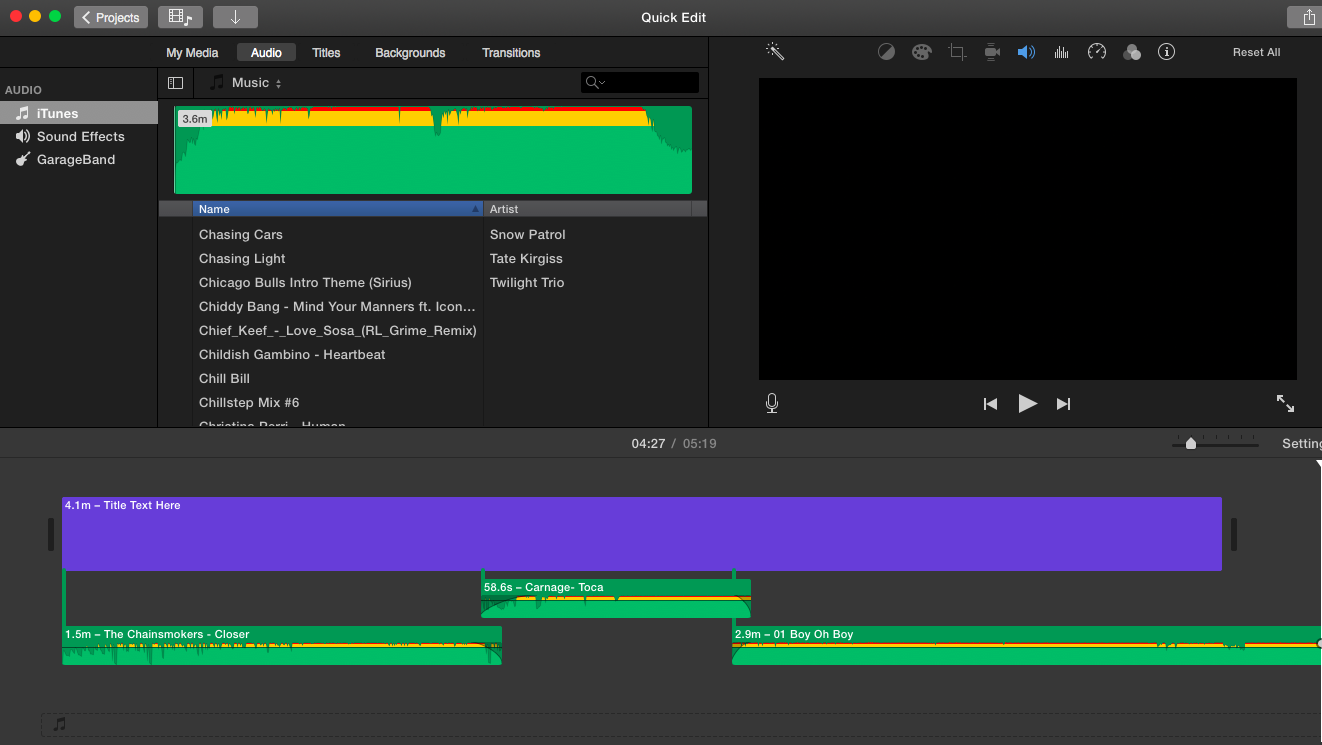This screenshot has width=1322, height=745.
Task: Click the audio waveform preview
Action: click(433, 150)
